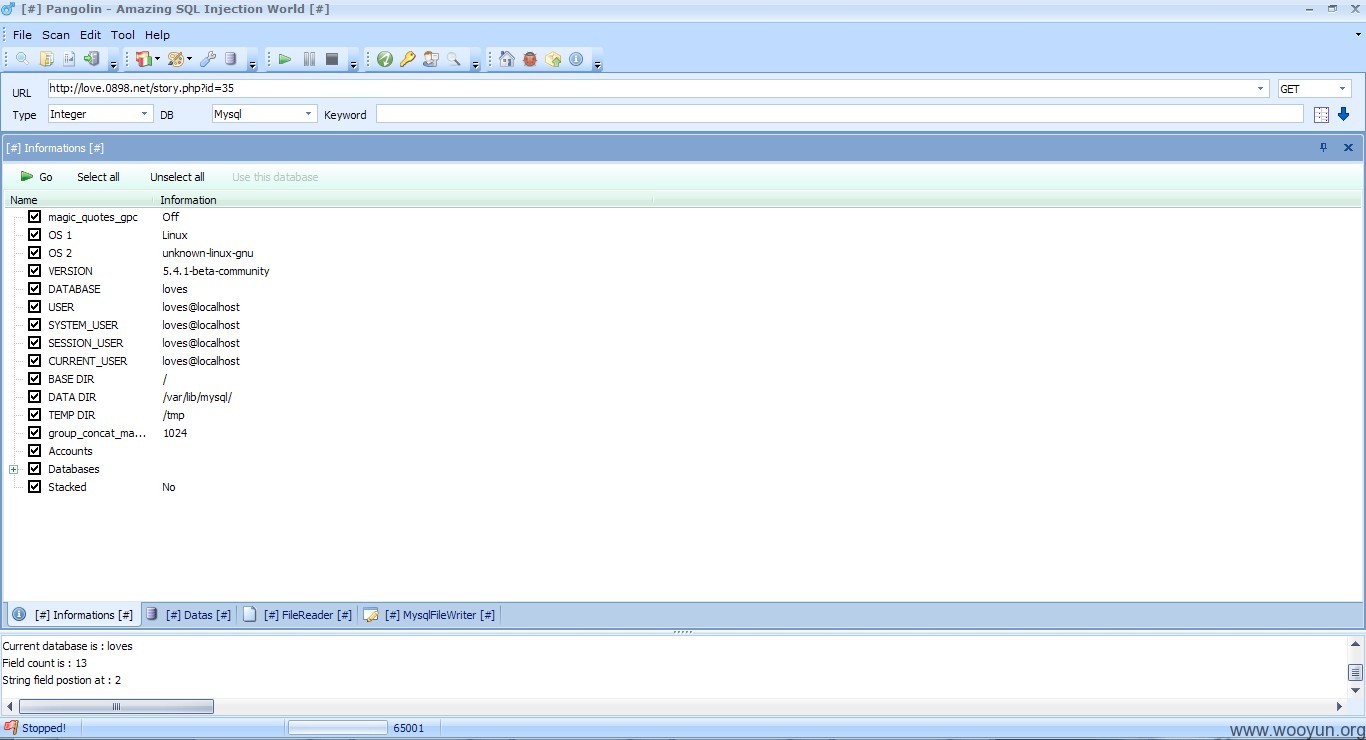Click the gold key toolbar icon
The height and width of the screenshot is (740, 1366).
(x=408, y=59)
